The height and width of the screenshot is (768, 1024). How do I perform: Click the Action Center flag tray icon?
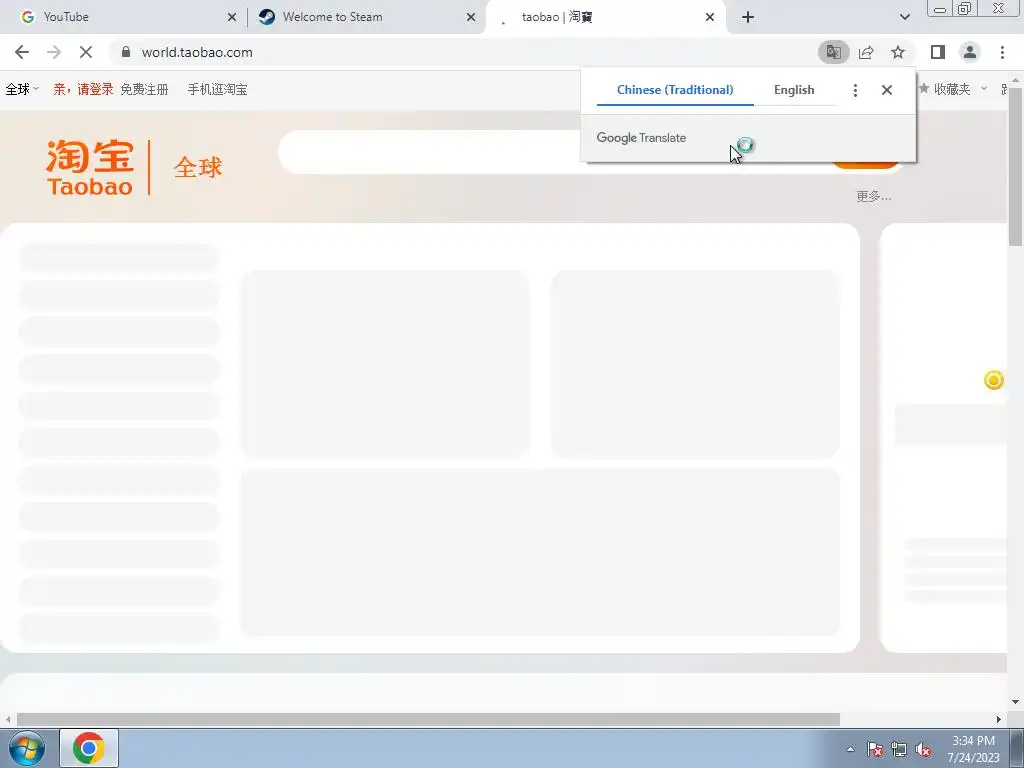[x=875, y=749]
